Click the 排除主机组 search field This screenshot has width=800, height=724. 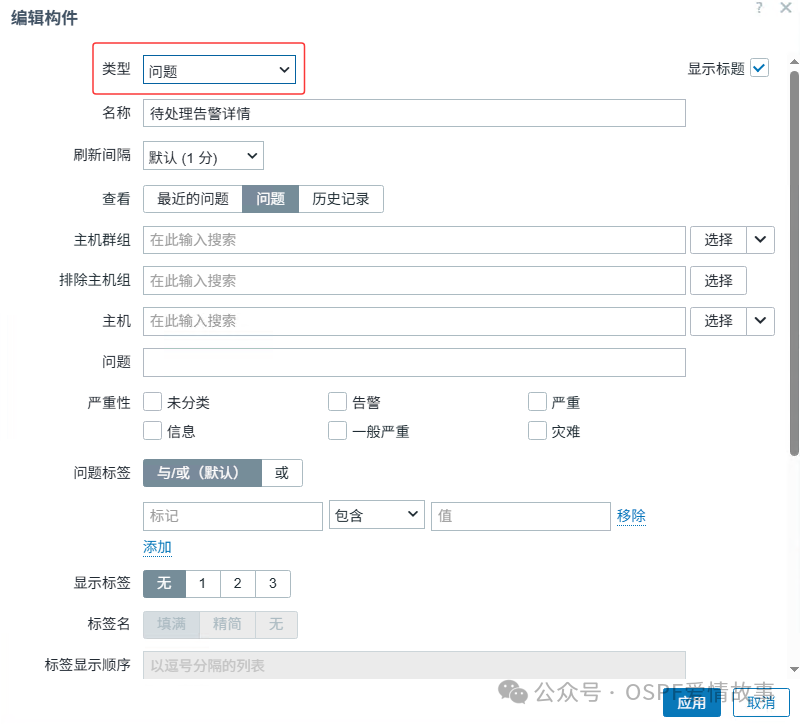(x=414, y=281)
